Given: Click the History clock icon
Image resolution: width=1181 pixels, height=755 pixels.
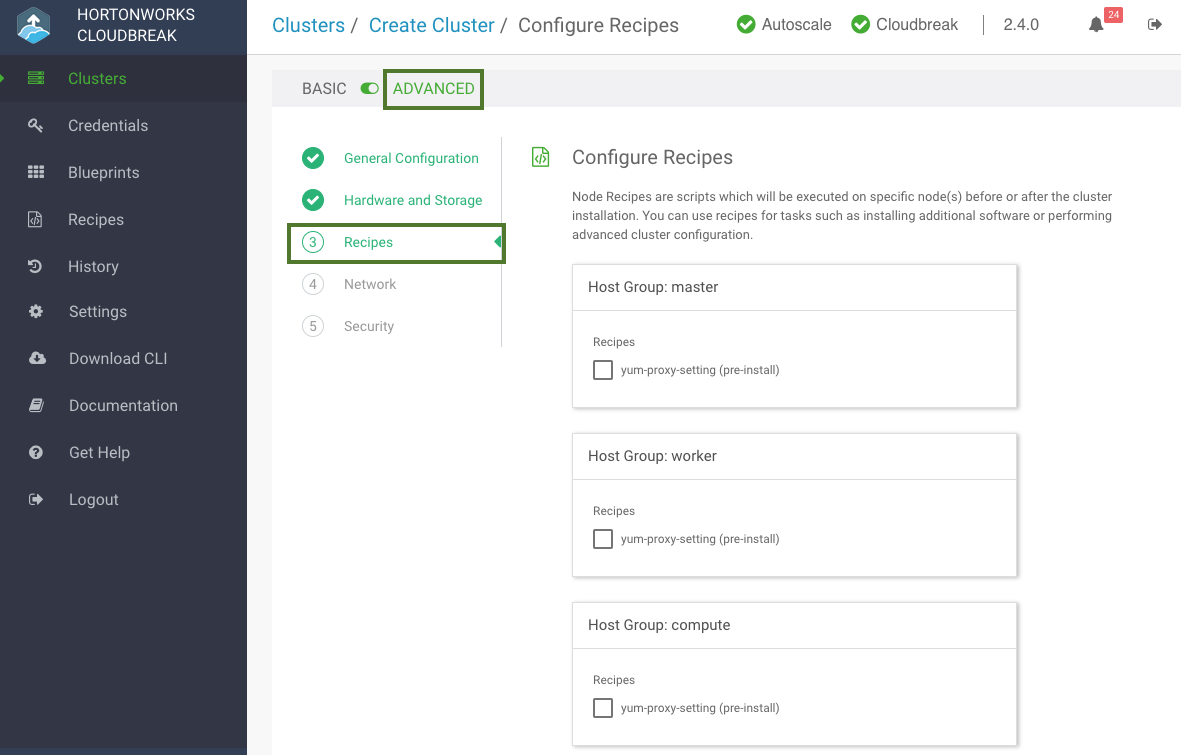Looking at the screenshot, I should click(35, 266).
